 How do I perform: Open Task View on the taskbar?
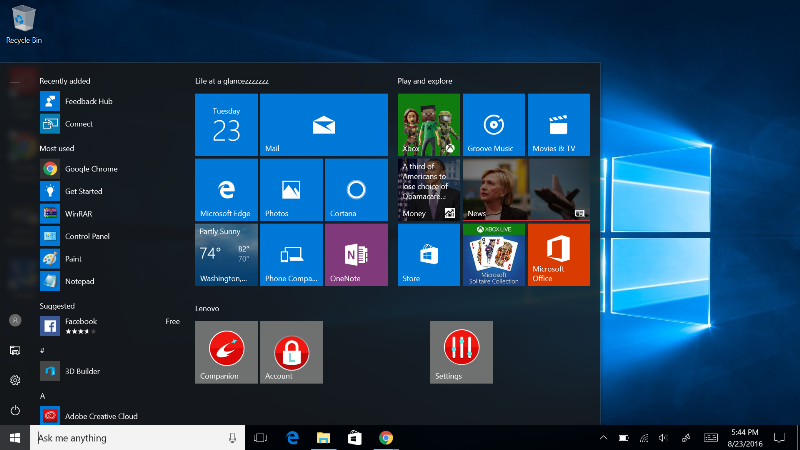coord(260,438)
